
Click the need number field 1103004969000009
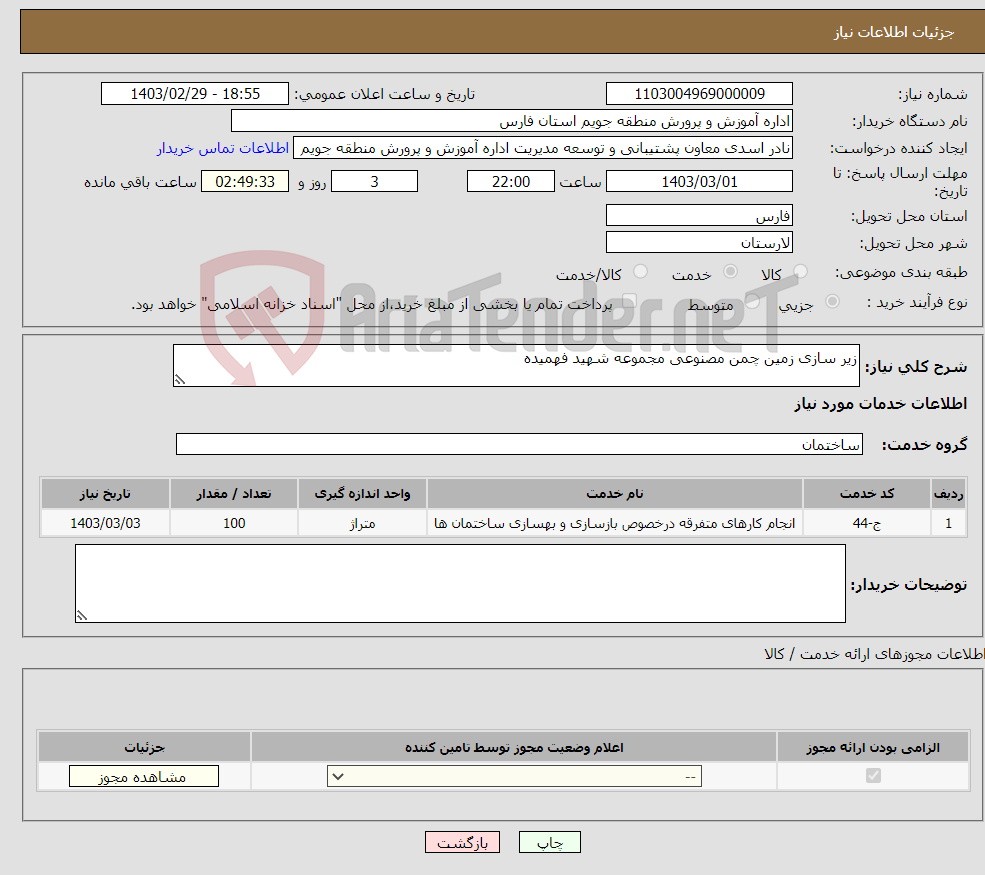[699, 94]
